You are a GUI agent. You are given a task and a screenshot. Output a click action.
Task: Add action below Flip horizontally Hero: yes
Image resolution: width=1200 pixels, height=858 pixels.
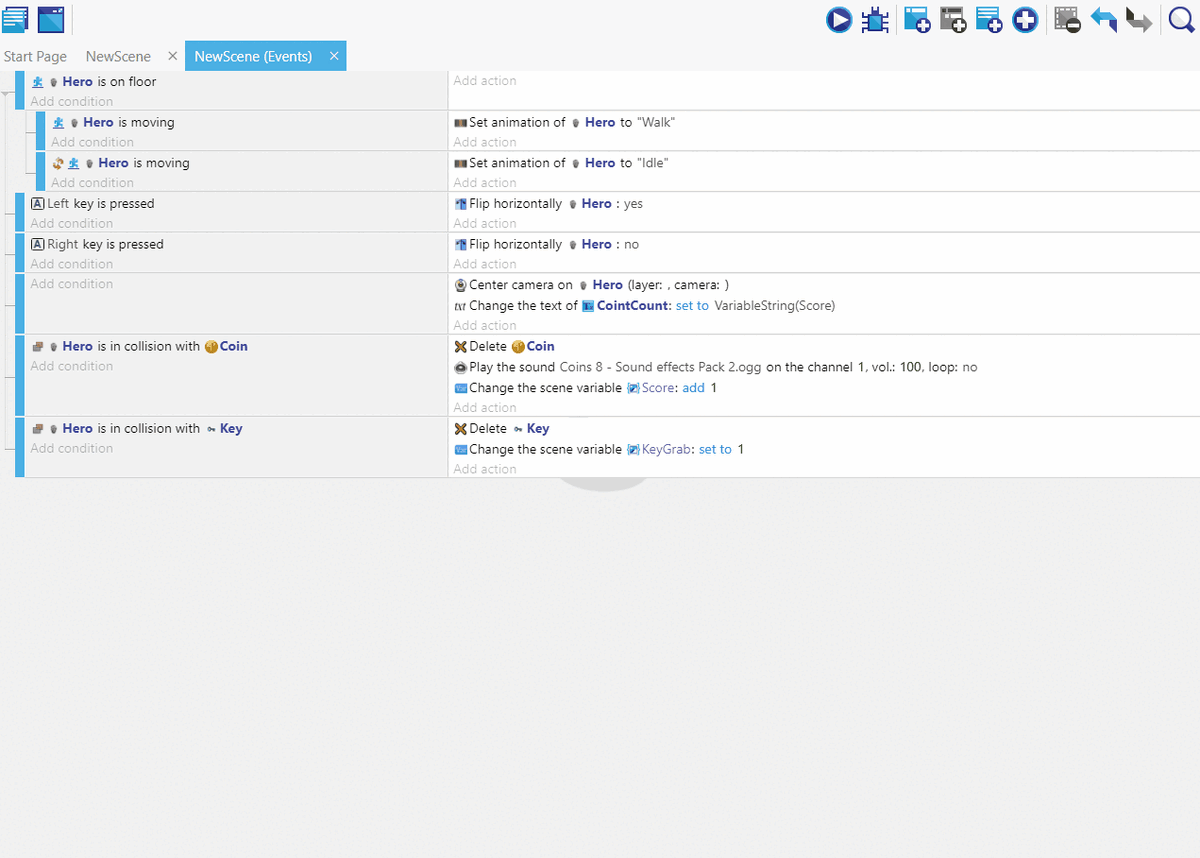pos(485,223)
